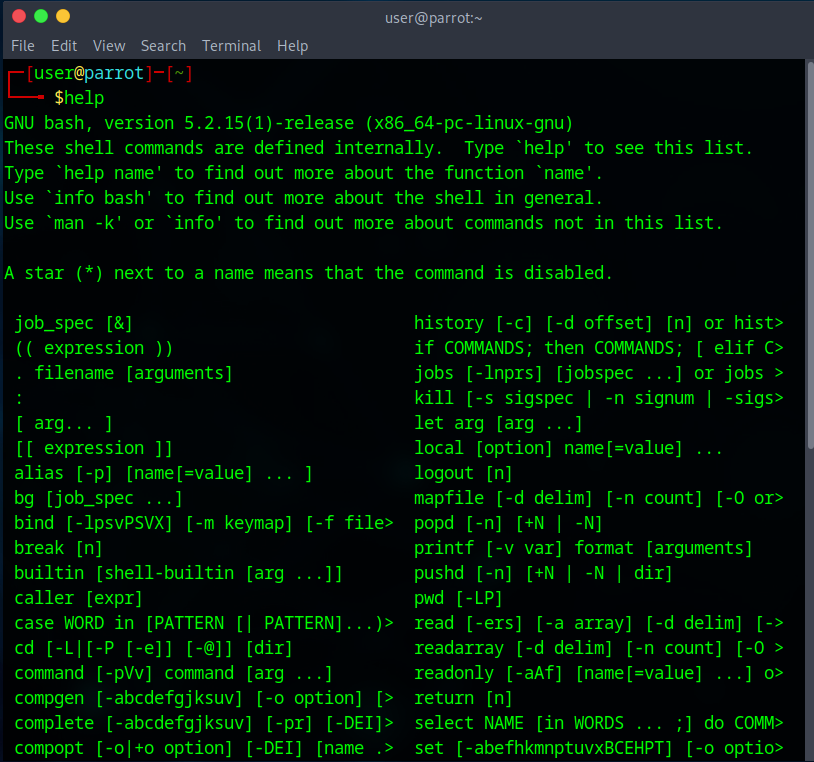The width and height of the screenshot is (814, 762).
Task: Click the alias command entry
Action: click(163, 473)
